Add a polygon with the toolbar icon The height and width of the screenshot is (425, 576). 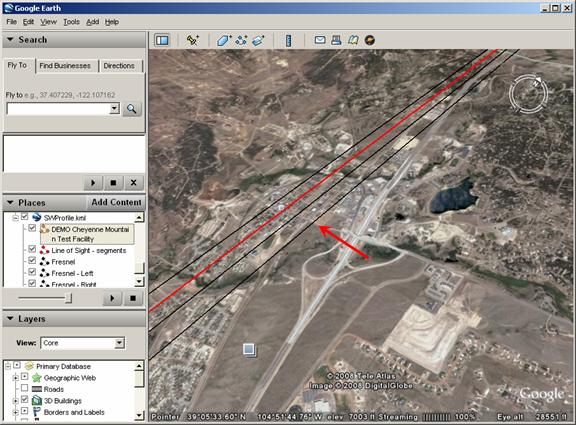224,40
